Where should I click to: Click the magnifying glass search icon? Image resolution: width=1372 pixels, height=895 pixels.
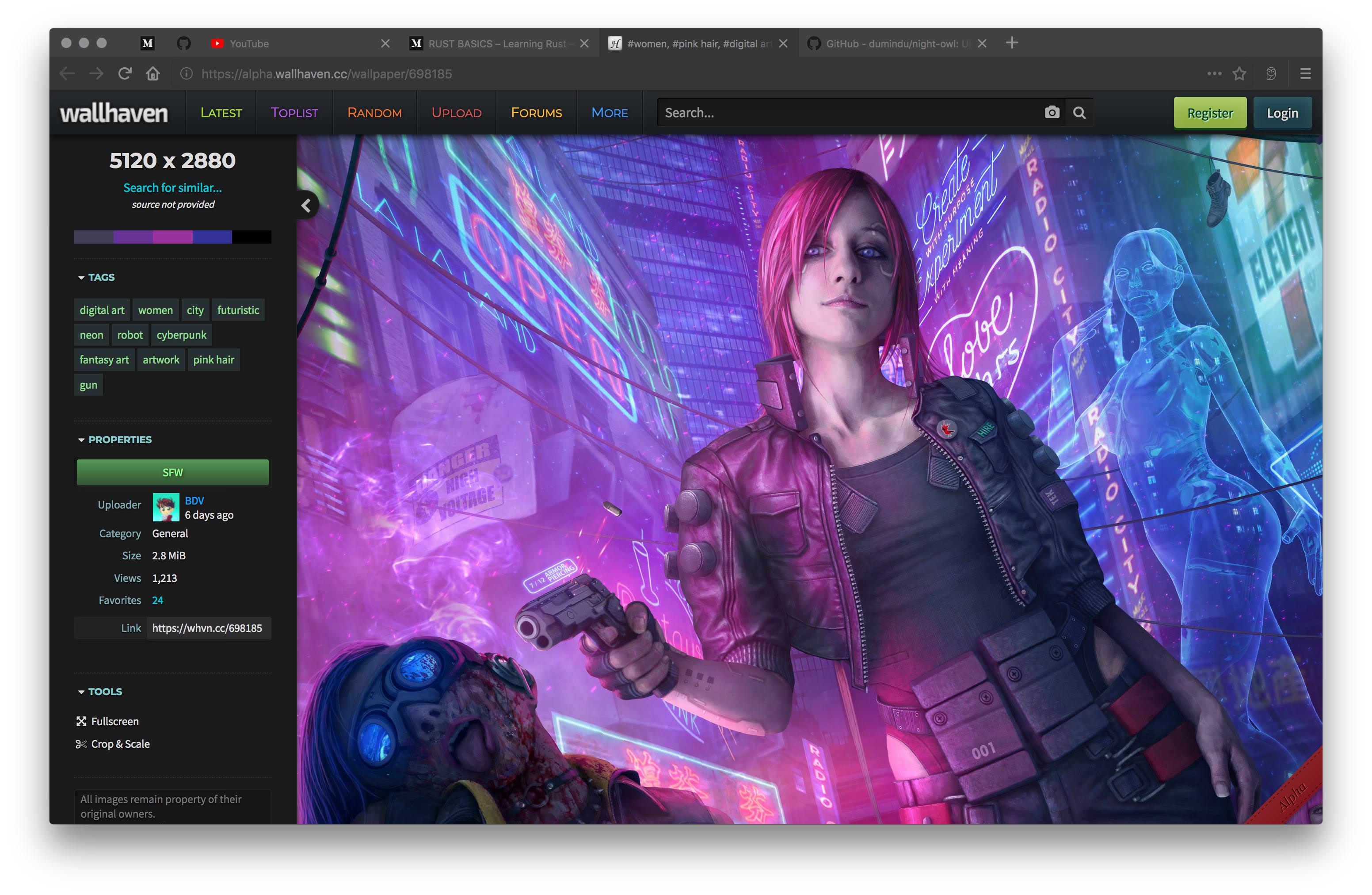coord(1079,112)
